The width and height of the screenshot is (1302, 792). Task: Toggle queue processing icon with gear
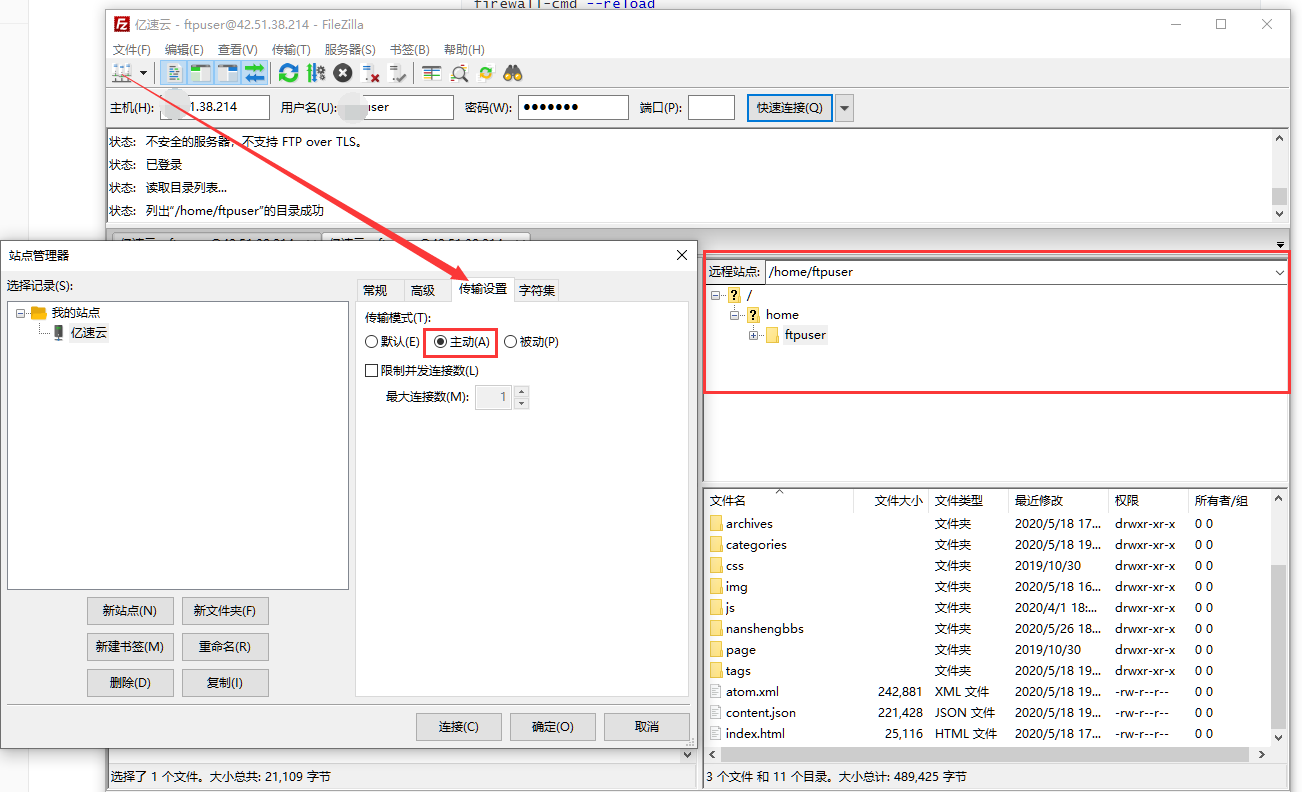(x=316, y=73)
